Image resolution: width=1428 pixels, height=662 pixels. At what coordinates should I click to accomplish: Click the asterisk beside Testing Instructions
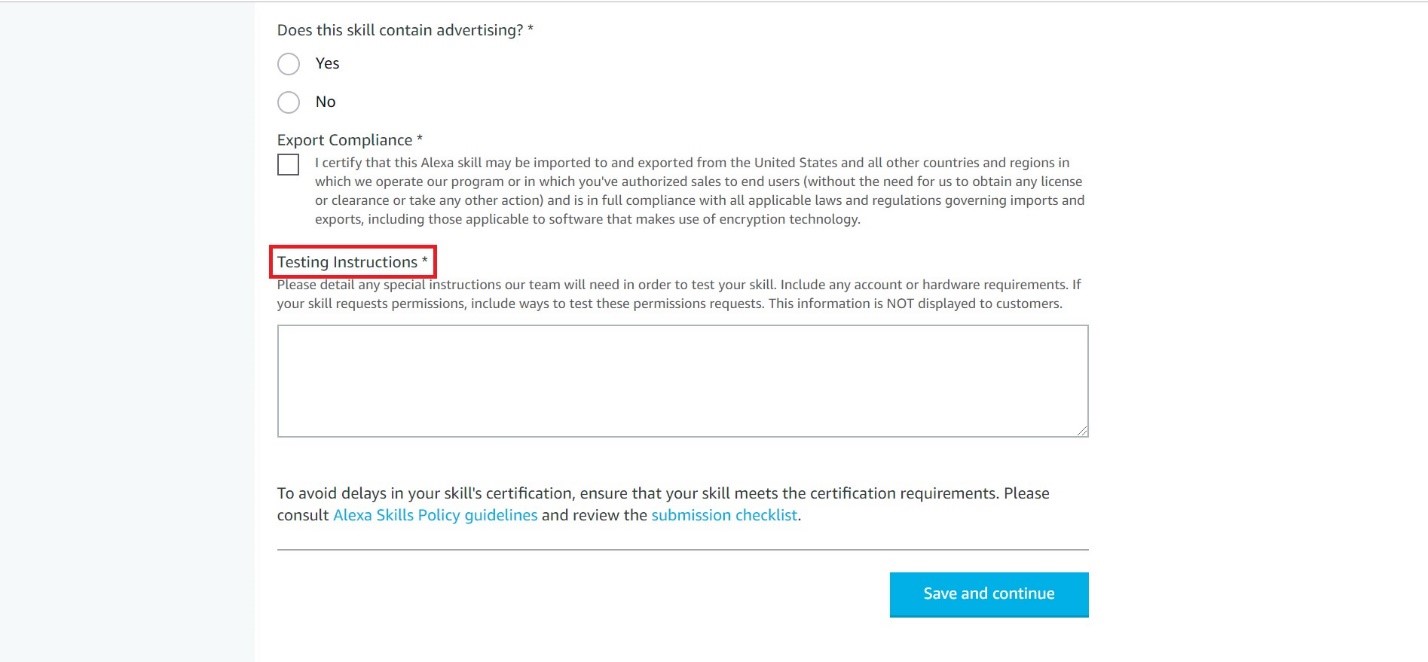click(424, 262)
